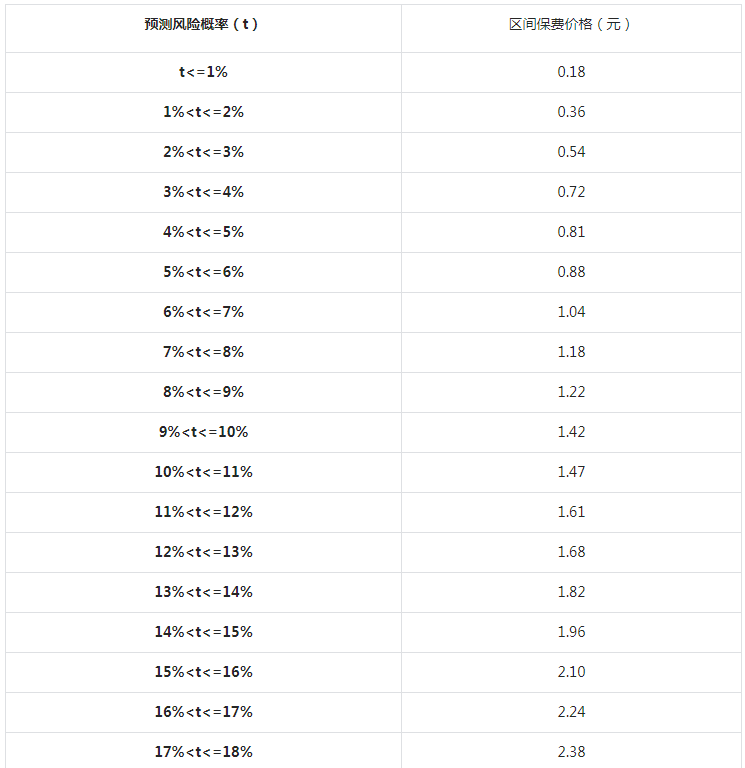
Task: Select the 15%<t<=16% range cell
Action: [203, 672]
